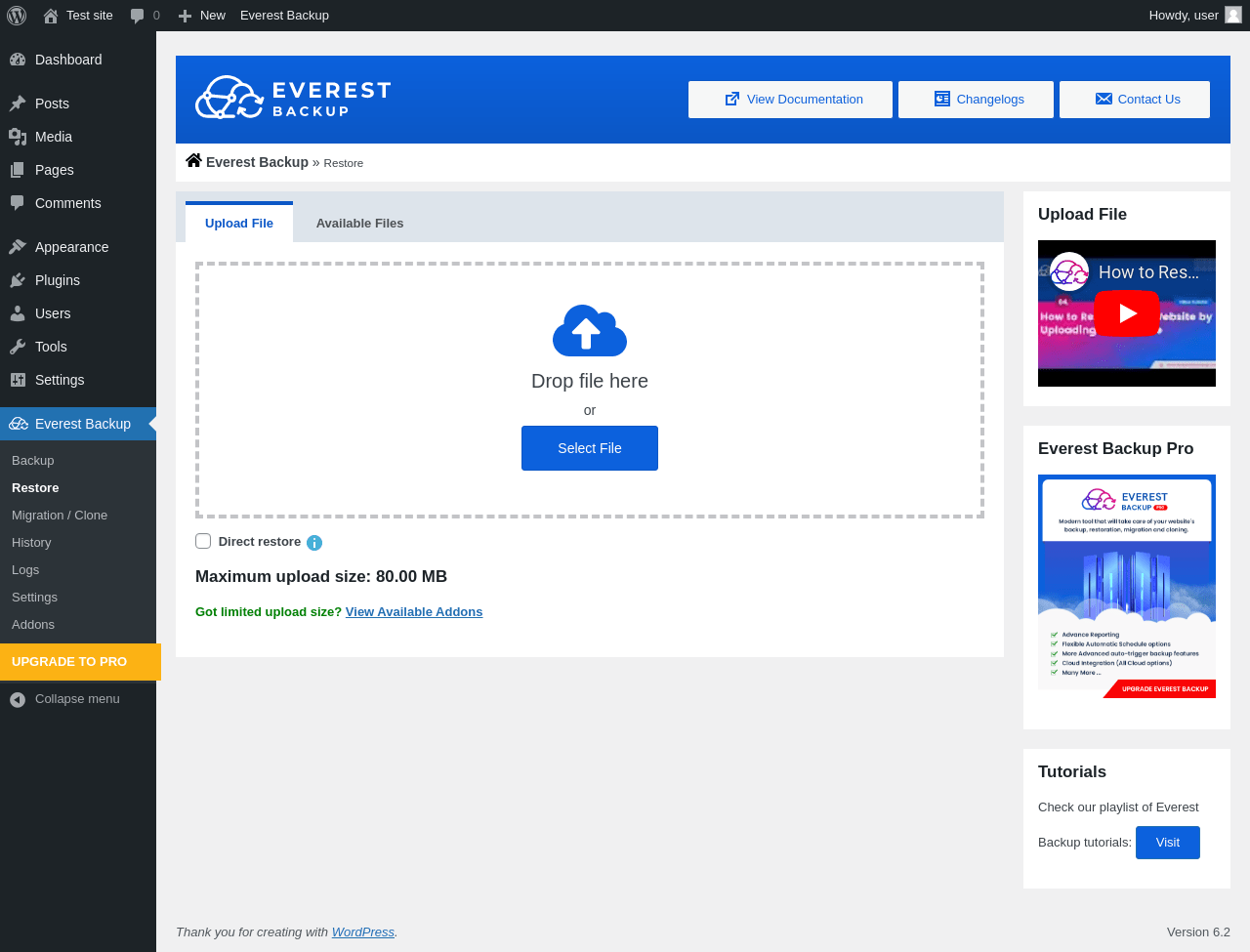Click the Posts pin icon
This screenshot has height=952, width=1250.
point(18,103)
